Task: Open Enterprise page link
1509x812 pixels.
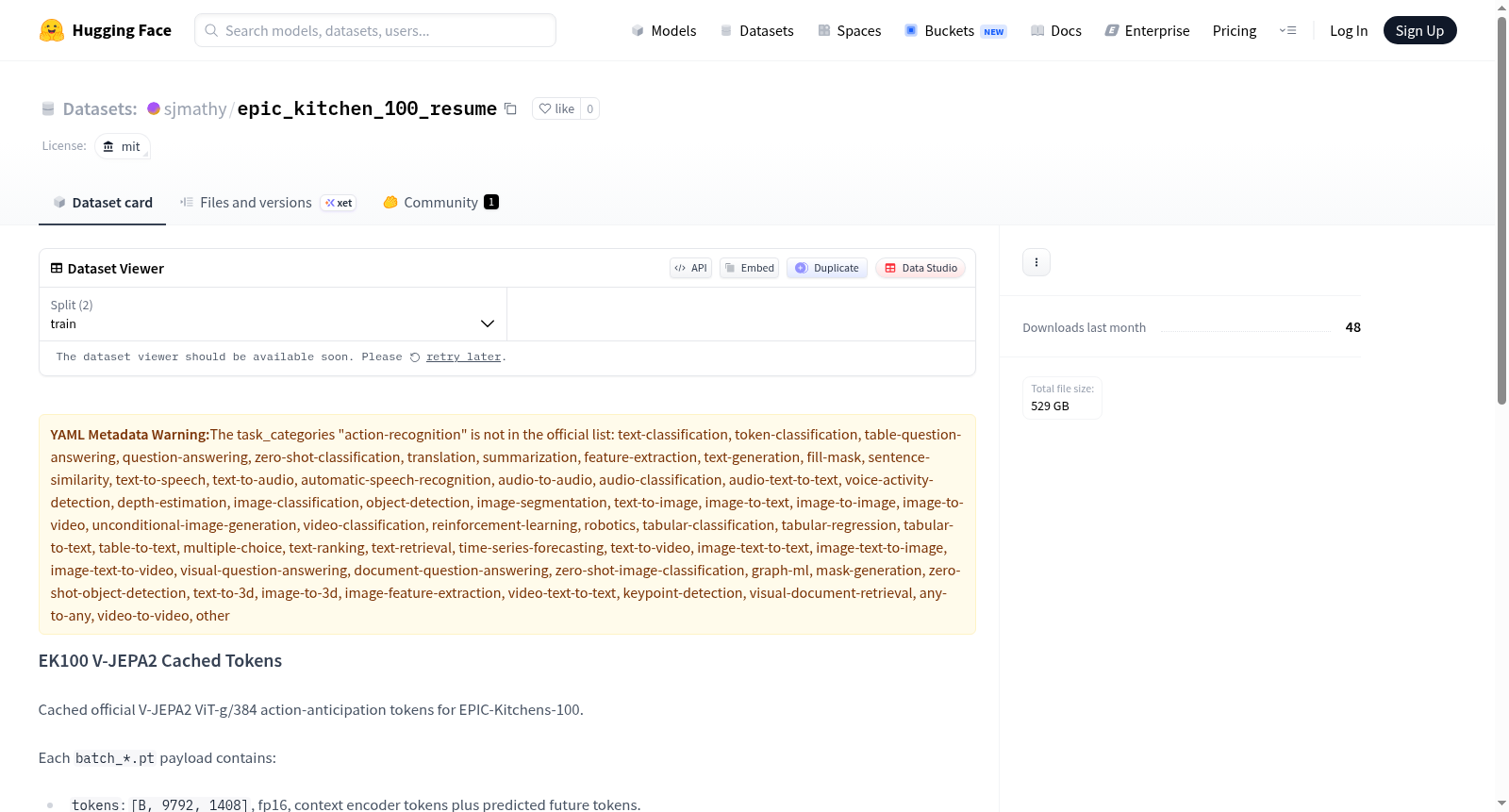Action: (x=1147, y=30)
